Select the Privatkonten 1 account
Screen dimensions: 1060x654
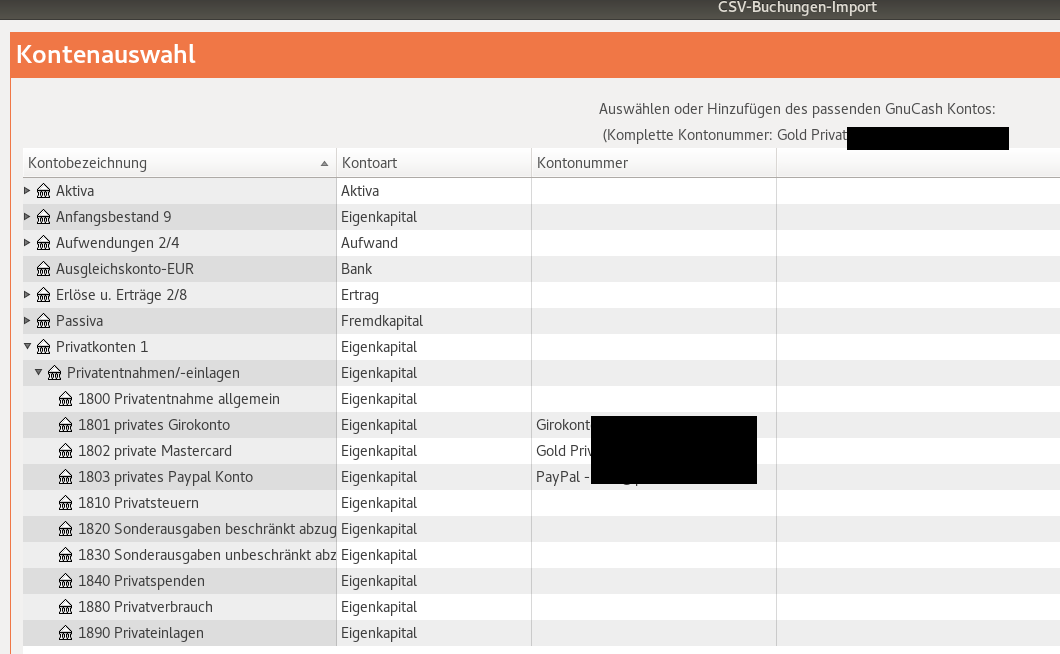pos(541,348)
